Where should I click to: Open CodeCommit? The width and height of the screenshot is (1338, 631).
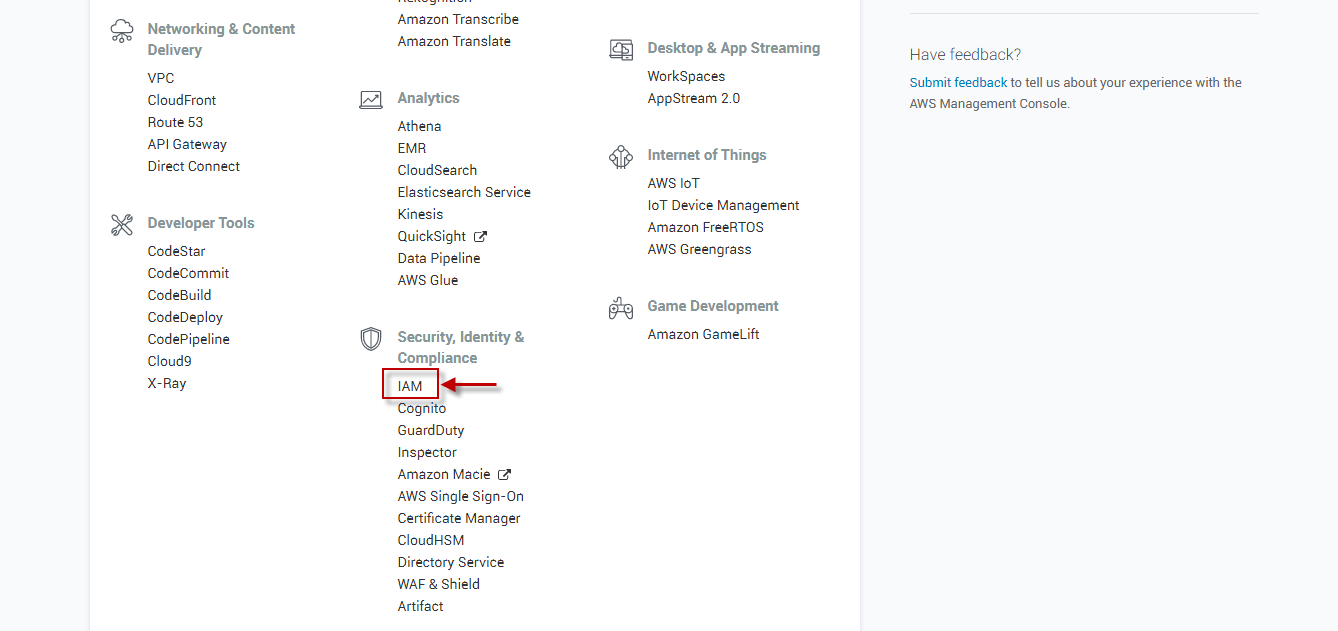(x=188, y=273)
